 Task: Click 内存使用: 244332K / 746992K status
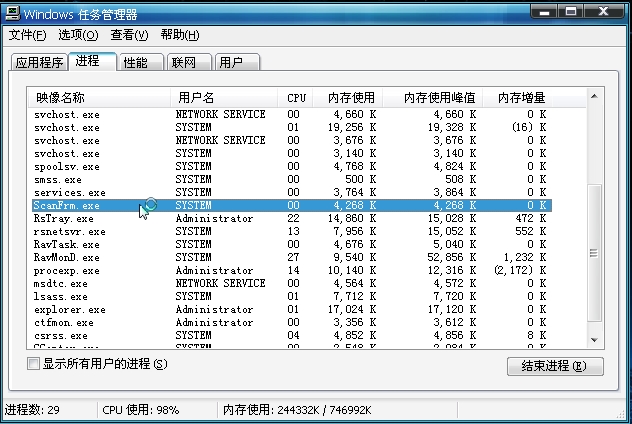[297, 410]
